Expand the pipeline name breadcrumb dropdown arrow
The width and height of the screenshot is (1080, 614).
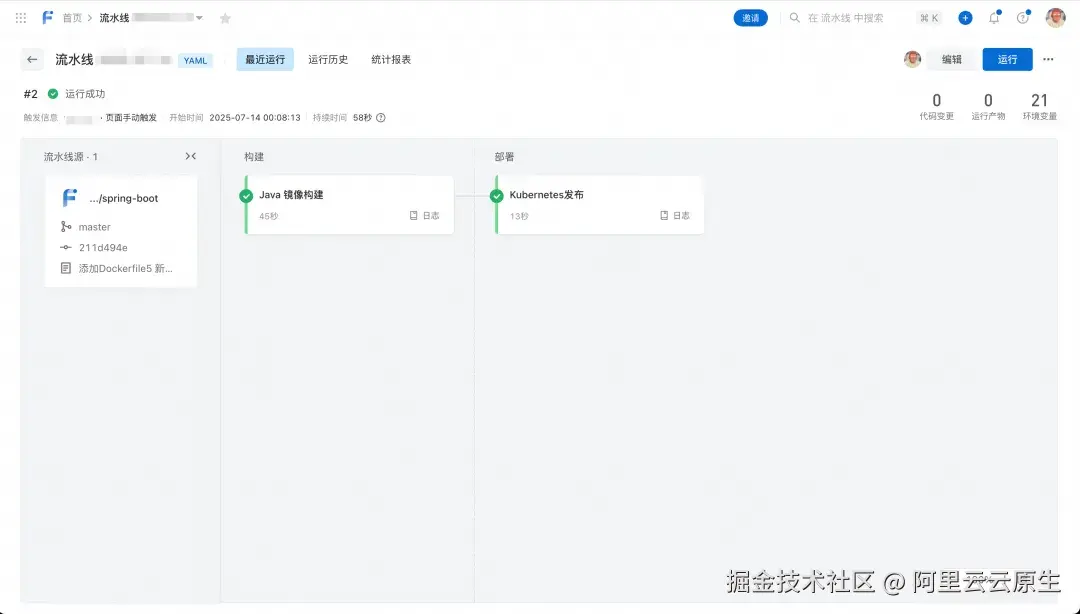199,18
